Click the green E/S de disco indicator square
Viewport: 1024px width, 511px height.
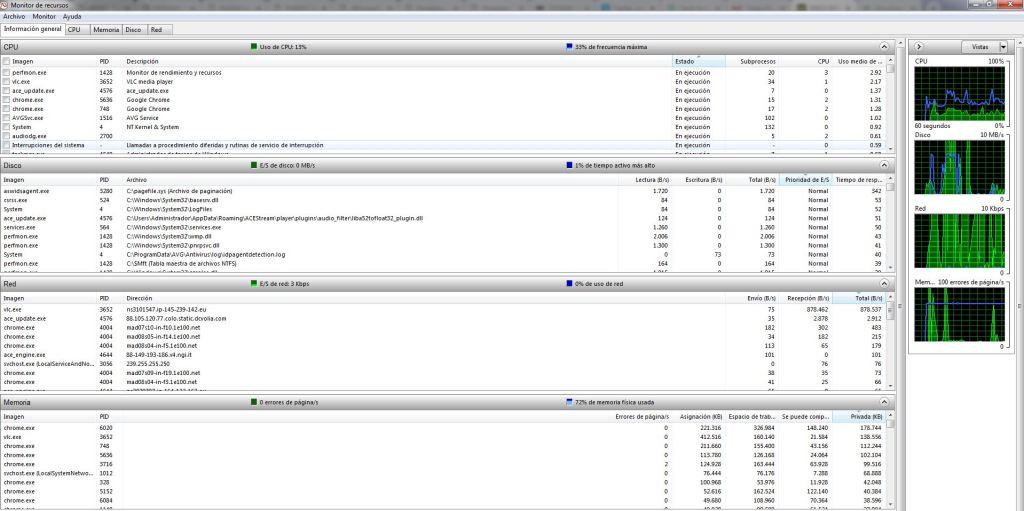coord(254,165)
